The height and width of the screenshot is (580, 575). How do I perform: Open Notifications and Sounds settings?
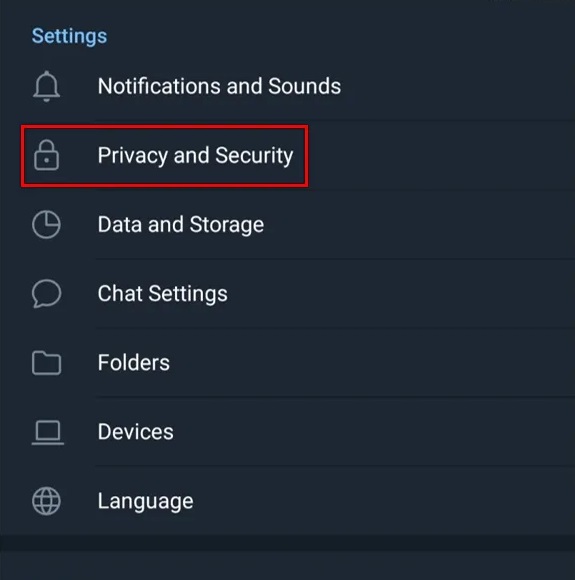219,86
